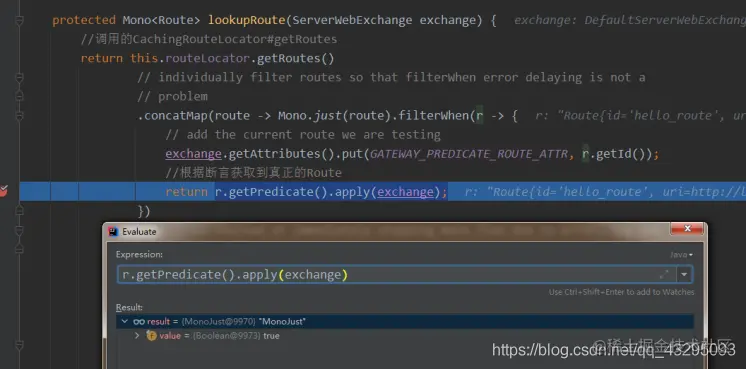Click the ServerWebExchange parameter type
The image size is (746, 369).
click(352, 20)
